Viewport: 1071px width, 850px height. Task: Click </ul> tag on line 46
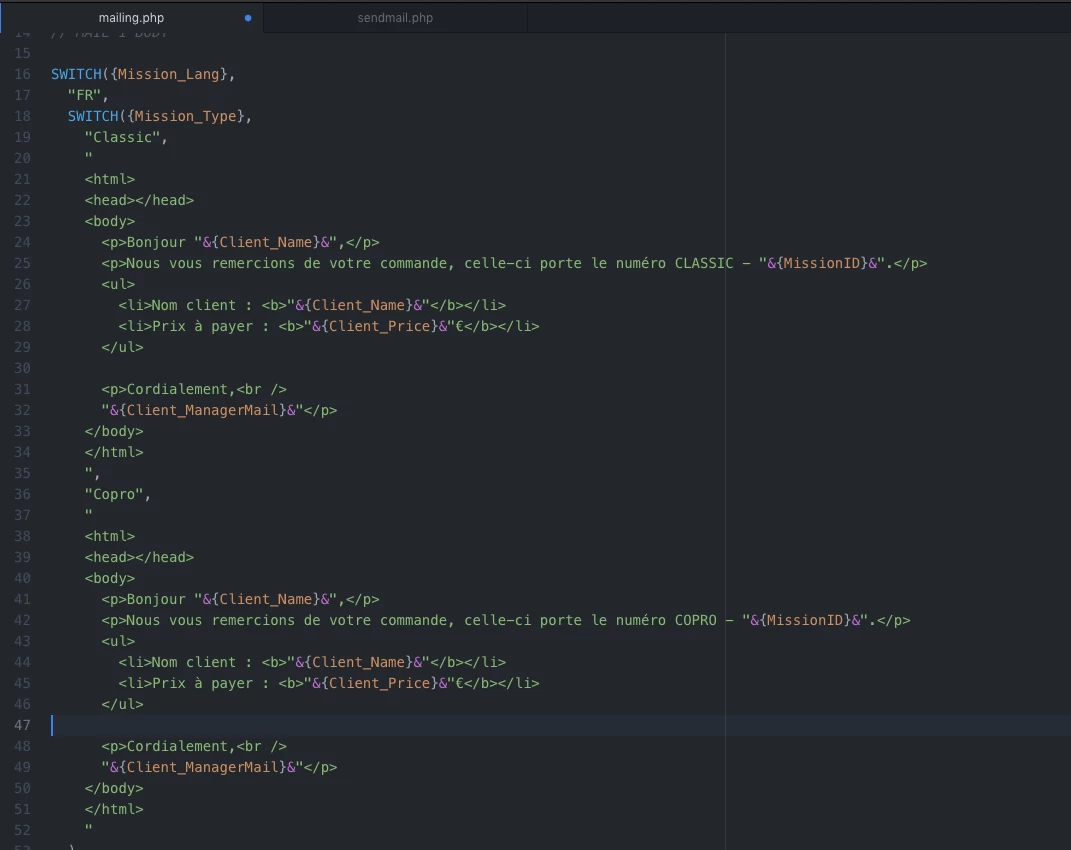tap(122, 704)
